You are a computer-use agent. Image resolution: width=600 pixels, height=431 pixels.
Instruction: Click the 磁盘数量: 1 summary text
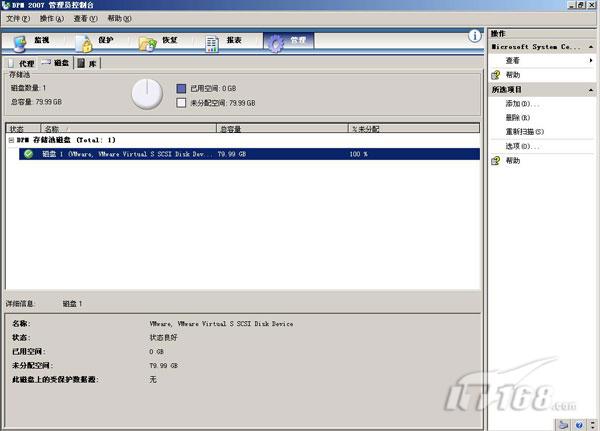tap(28, 88)
